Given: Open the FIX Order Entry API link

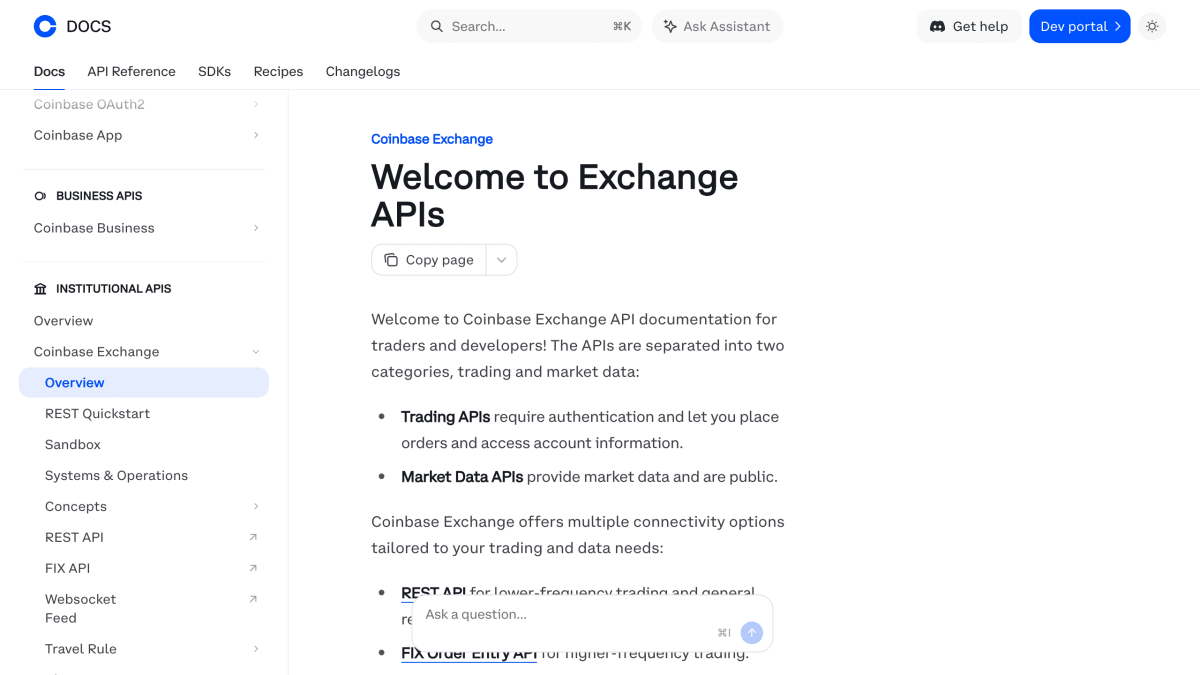Looking at the screenshot, I should [x=469, y=653].
